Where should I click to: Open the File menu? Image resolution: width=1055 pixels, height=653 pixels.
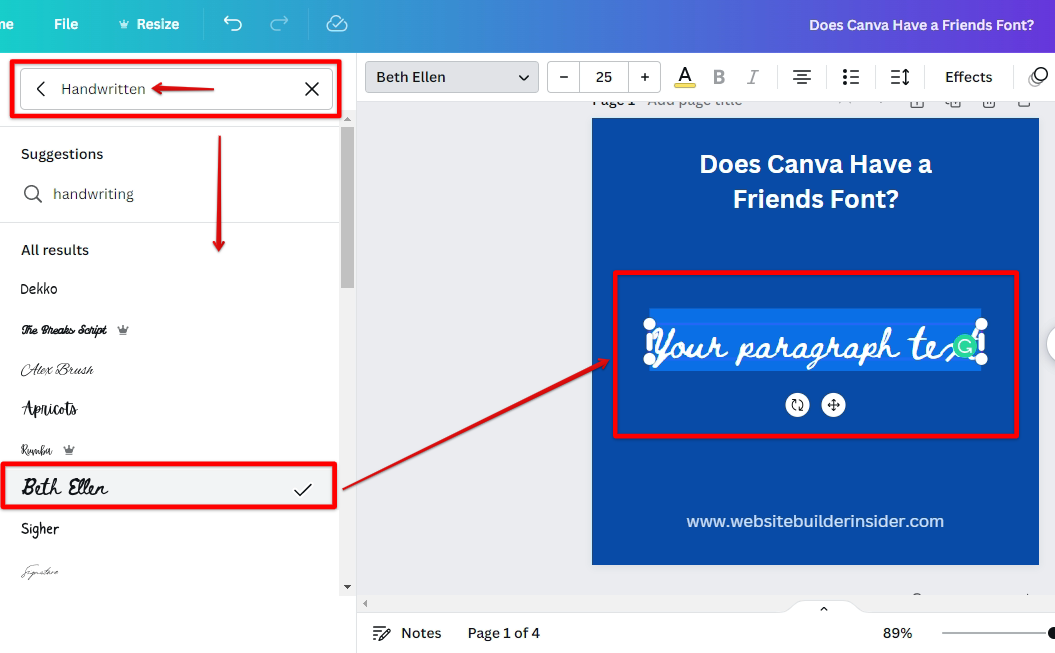point(66,24)
